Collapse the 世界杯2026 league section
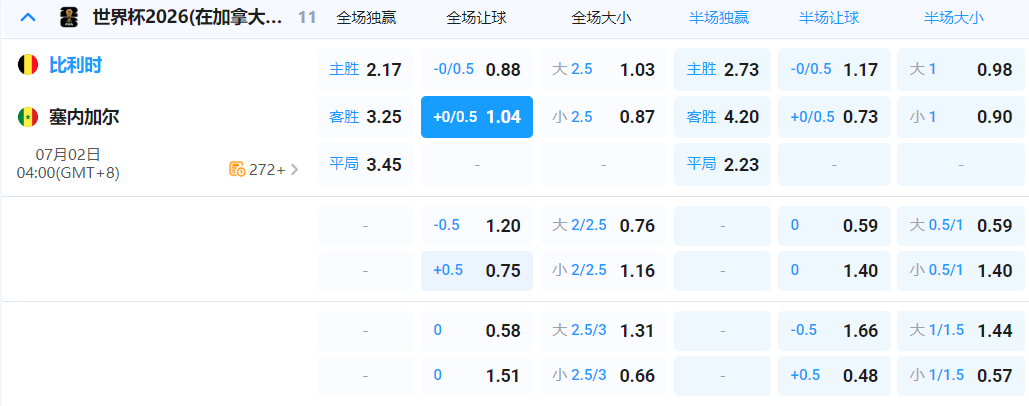The image size is (1029, 406). point(28,18)
